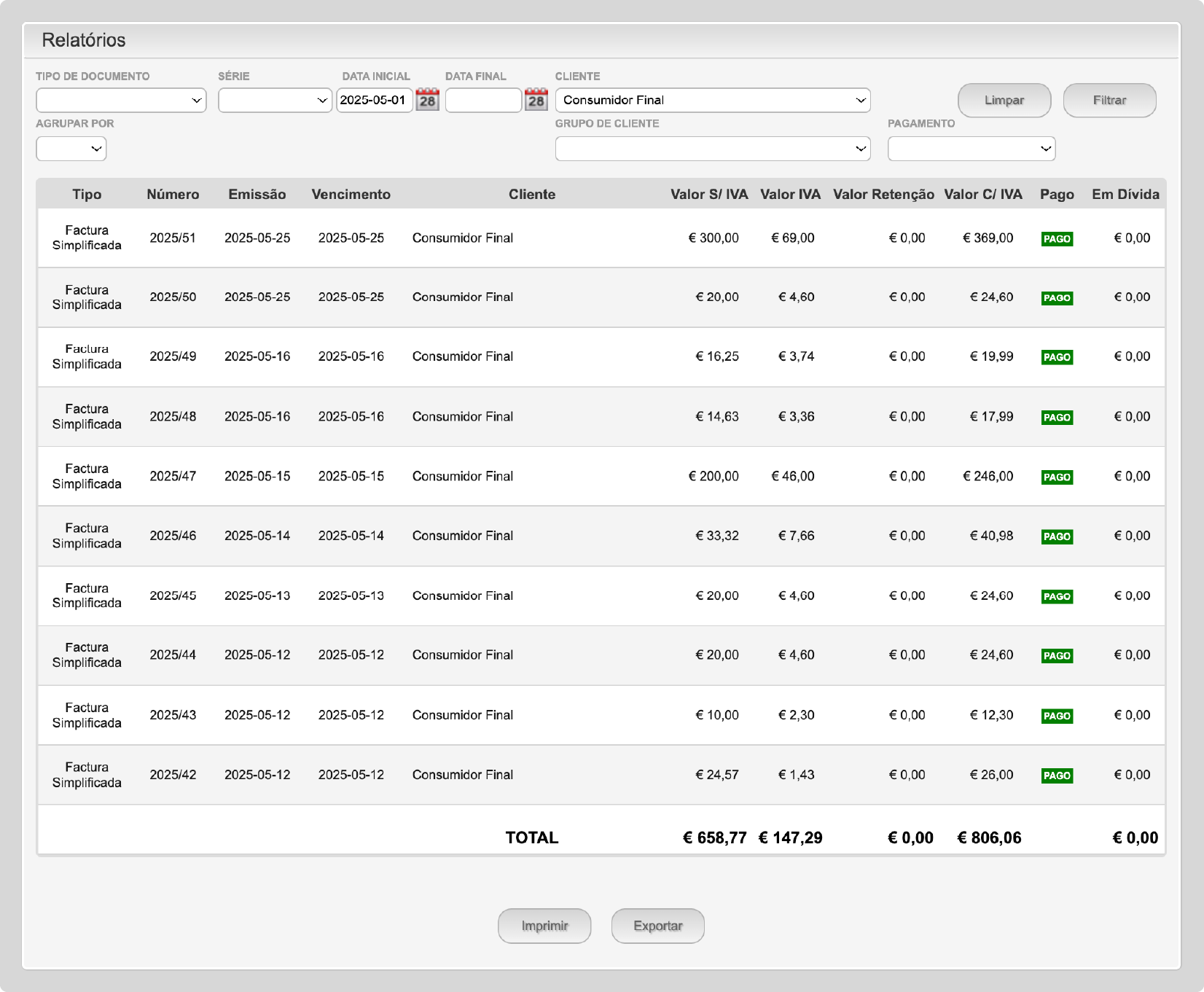
Task: Export the report with Exportar
Action: [657, 926]
